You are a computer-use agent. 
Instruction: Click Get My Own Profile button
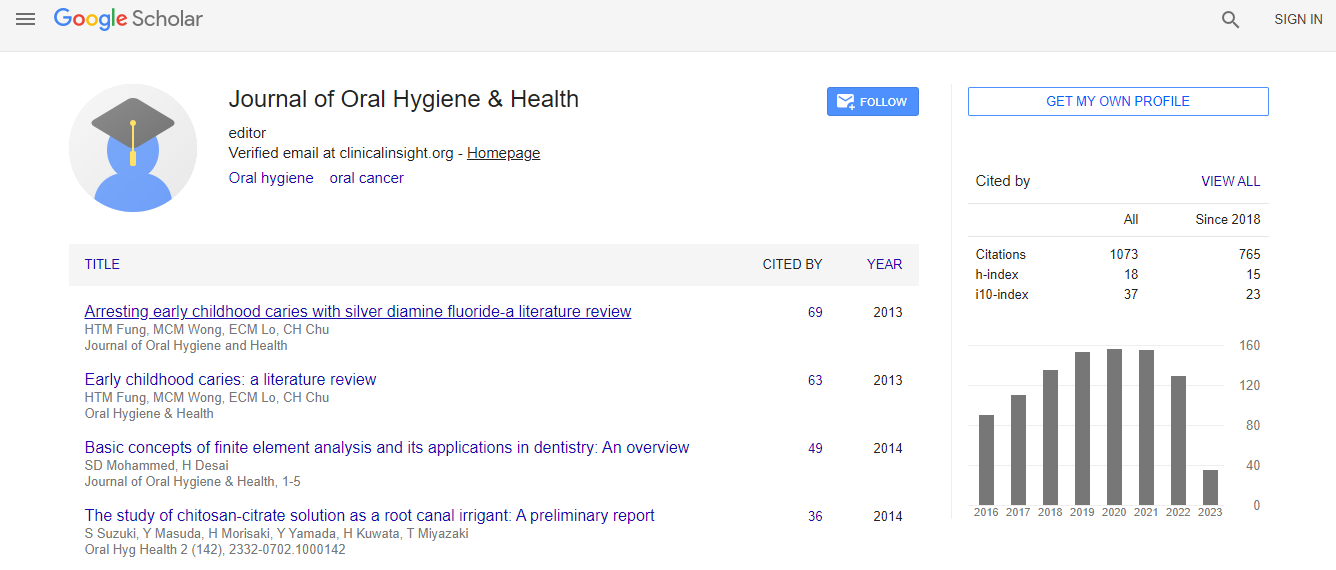(x=1117, y=101)
